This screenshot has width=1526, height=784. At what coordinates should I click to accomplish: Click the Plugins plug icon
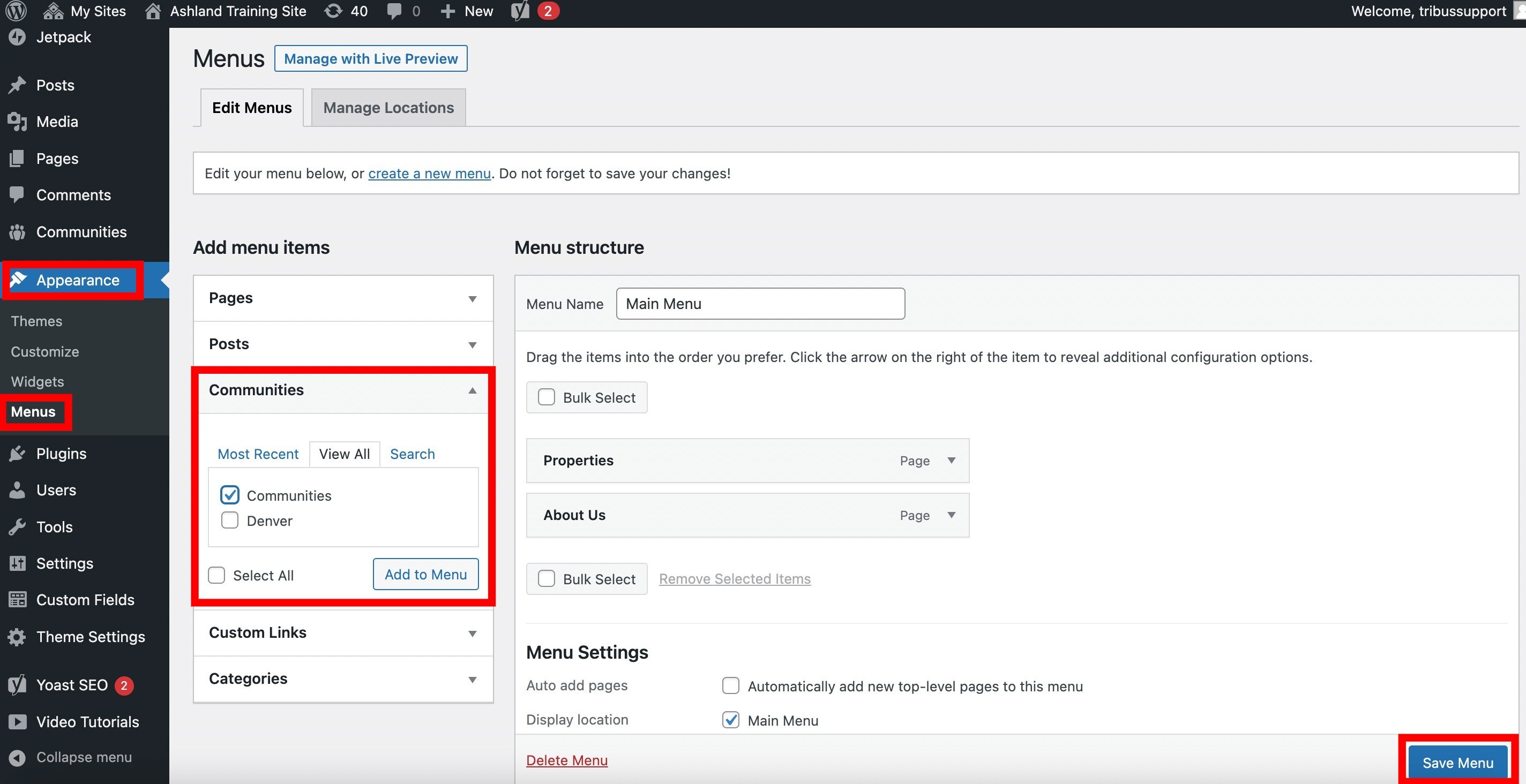click(17, 453)
